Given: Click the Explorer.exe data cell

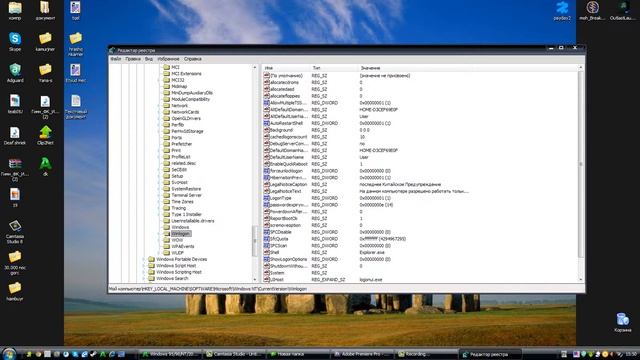Looking at the screenshot, I should [372, 252].
